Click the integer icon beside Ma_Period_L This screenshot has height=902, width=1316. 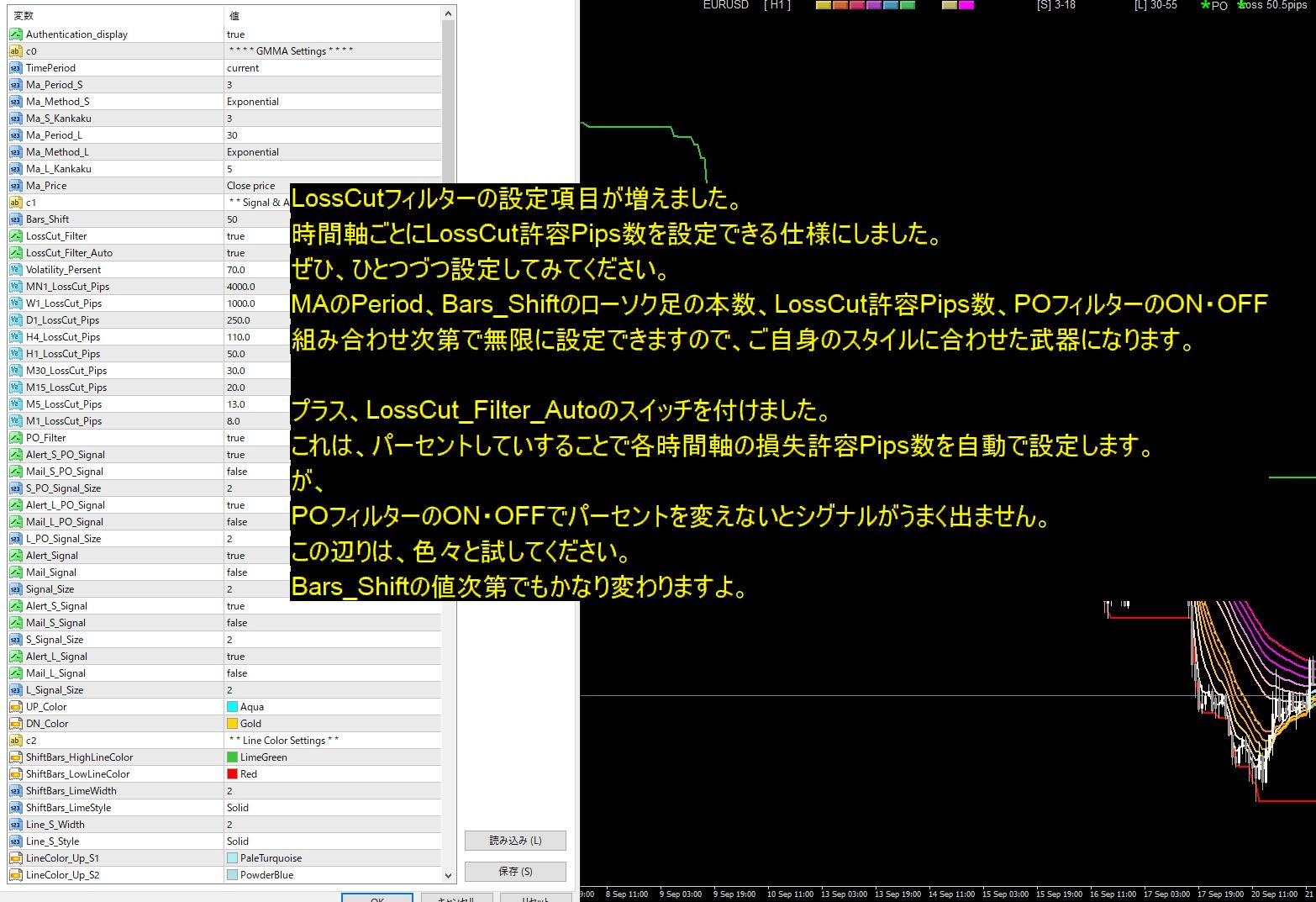click(15, 135)
